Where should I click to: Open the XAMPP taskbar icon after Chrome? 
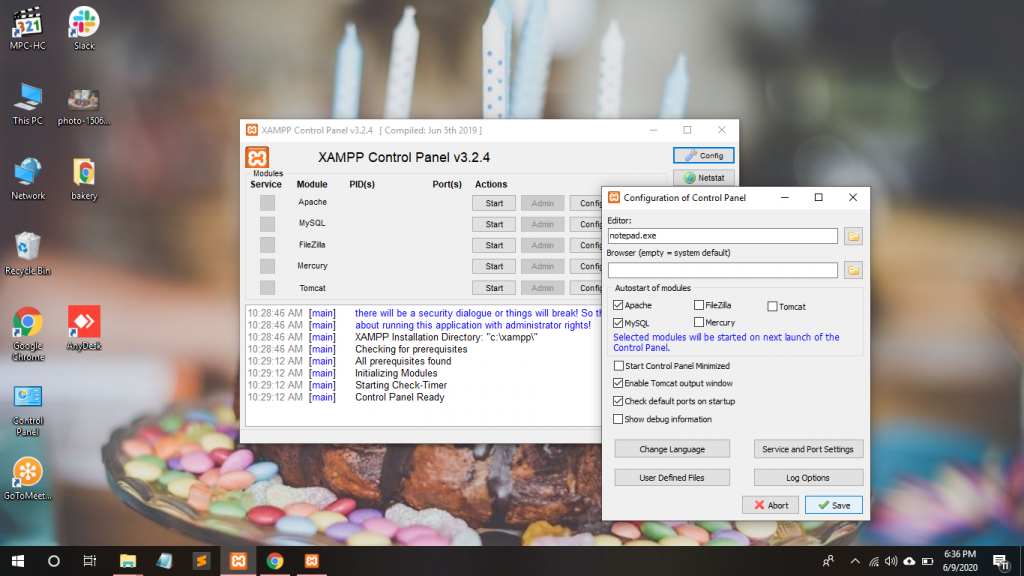[x=312, y=561]
